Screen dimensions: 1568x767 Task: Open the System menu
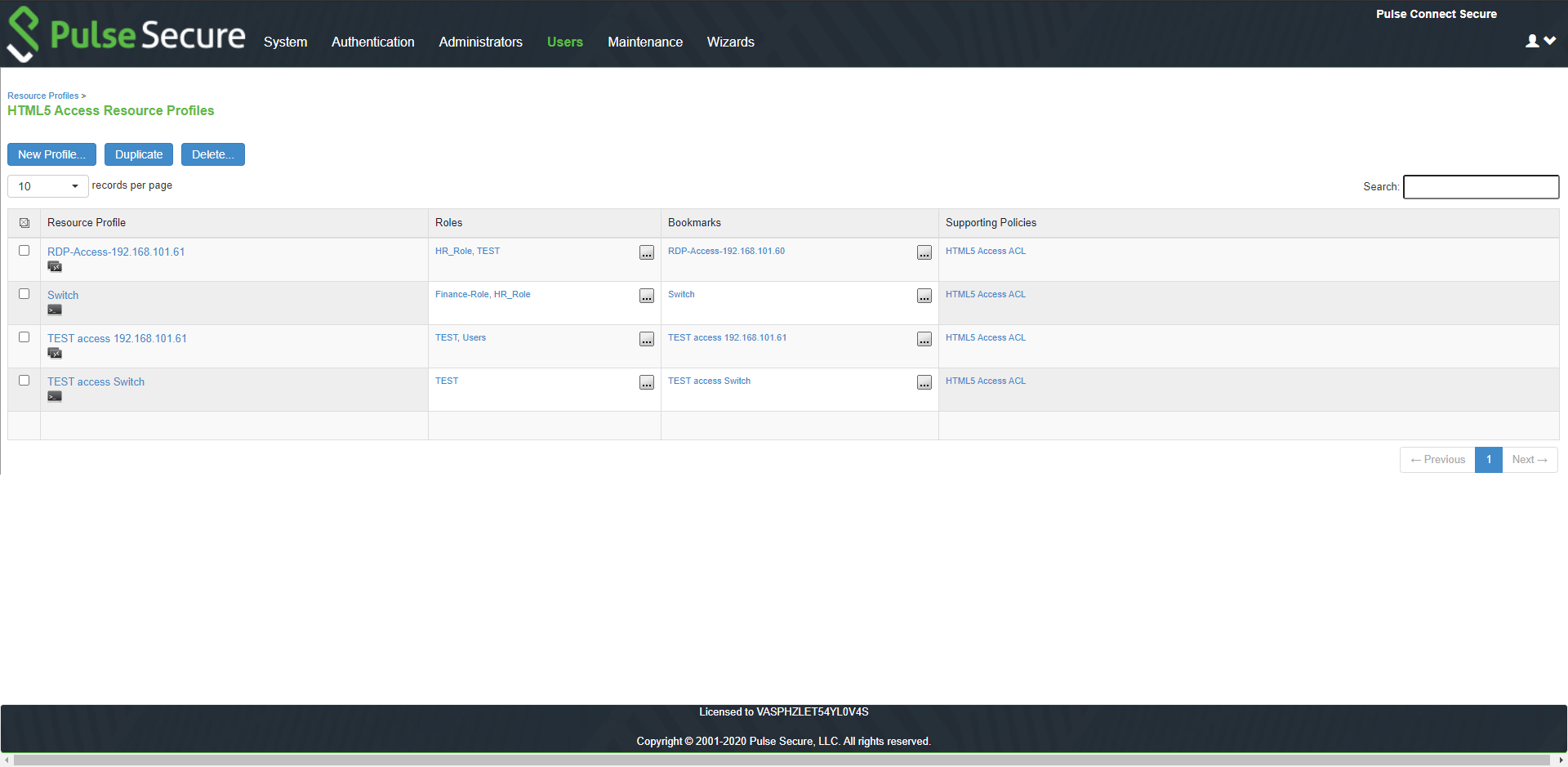(285, 42)
